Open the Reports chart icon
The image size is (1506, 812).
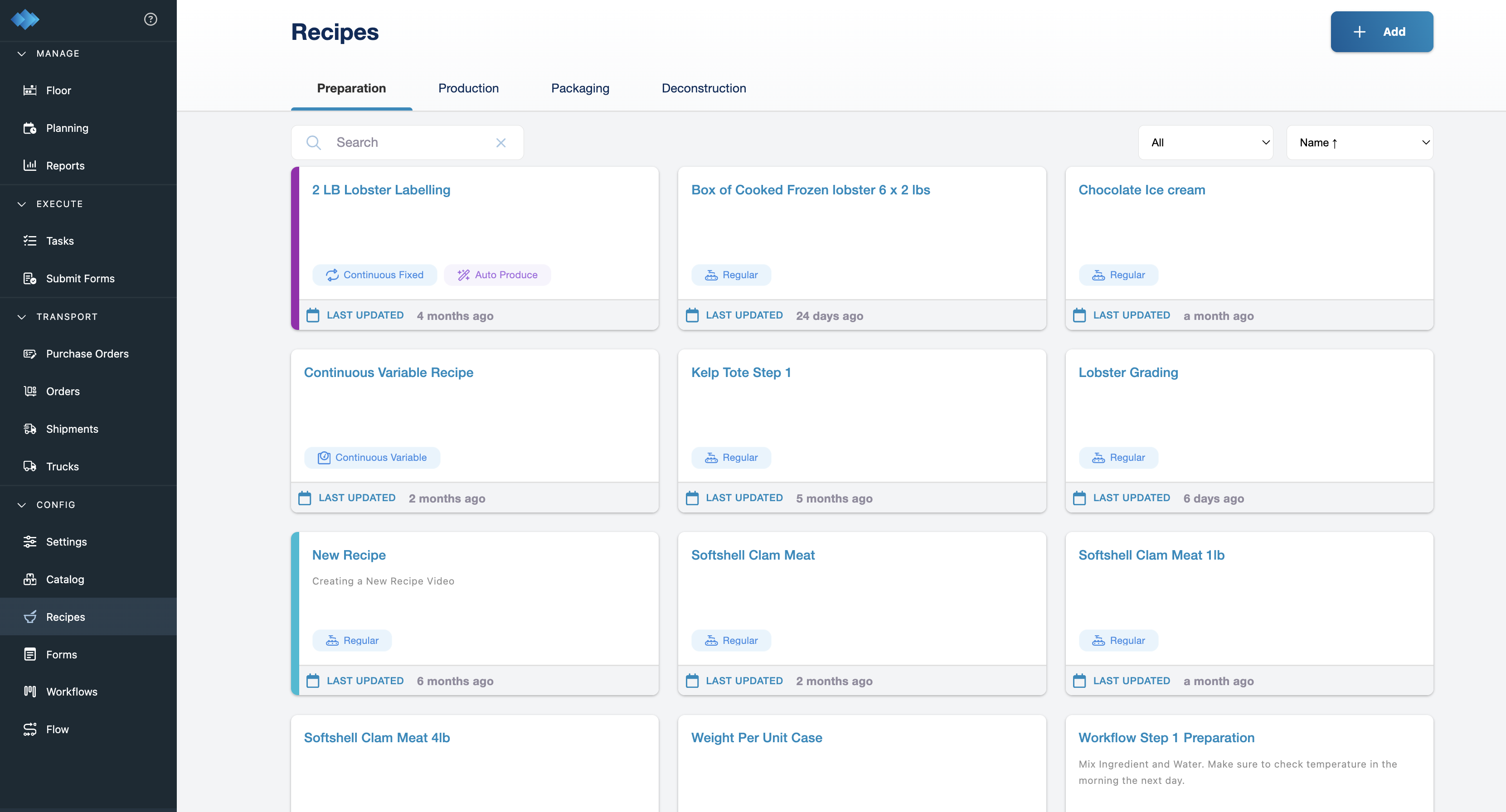point(30,165)
